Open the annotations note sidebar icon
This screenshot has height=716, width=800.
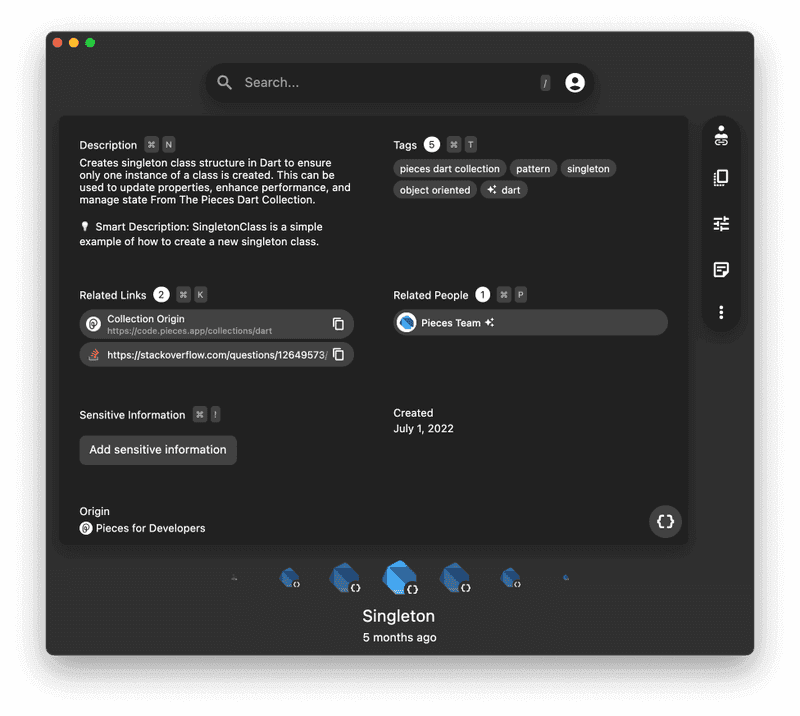720,269
